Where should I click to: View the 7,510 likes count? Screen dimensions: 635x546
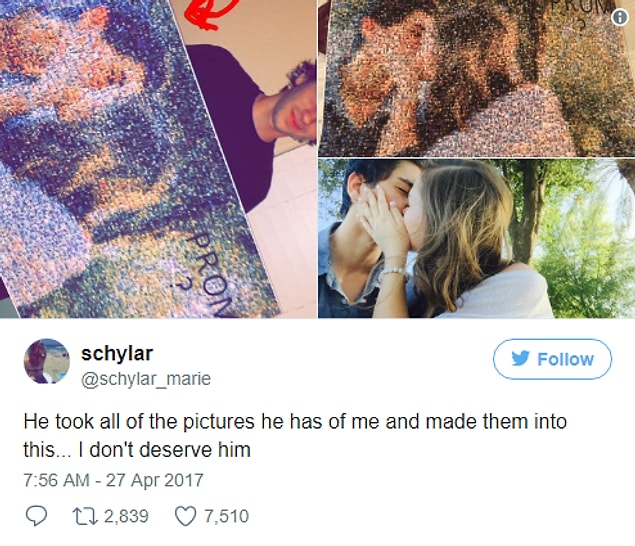(226, 516)
